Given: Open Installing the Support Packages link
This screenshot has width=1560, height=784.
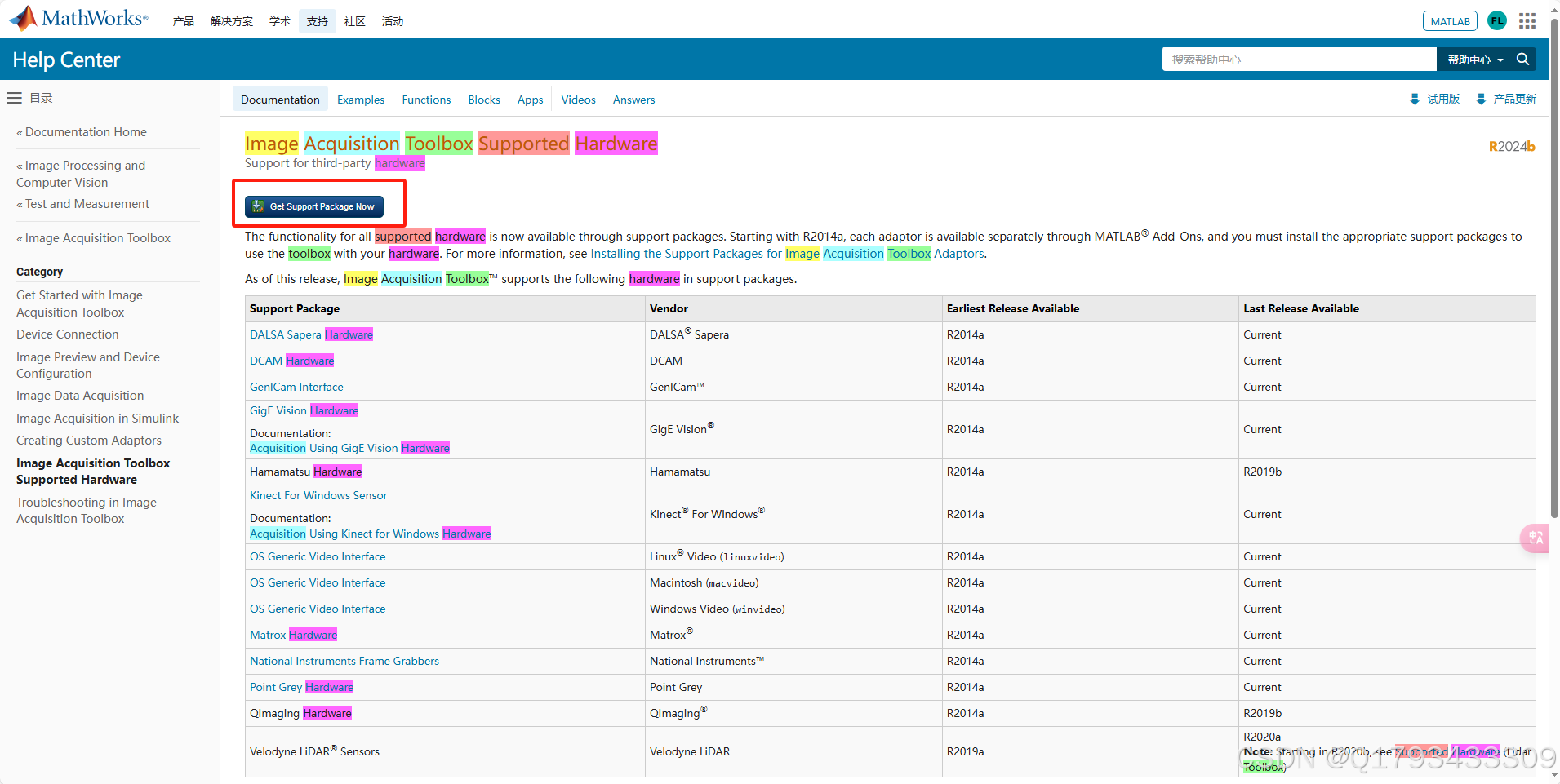Looking at the screenshot, I should coord(788,254).
